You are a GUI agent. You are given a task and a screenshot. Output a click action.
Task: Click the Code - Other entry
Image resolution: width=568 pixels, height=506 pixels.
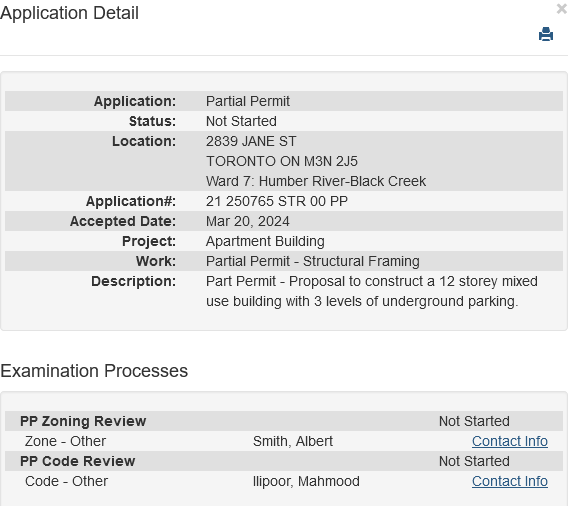pyautogui.click(x=66, y=481)
